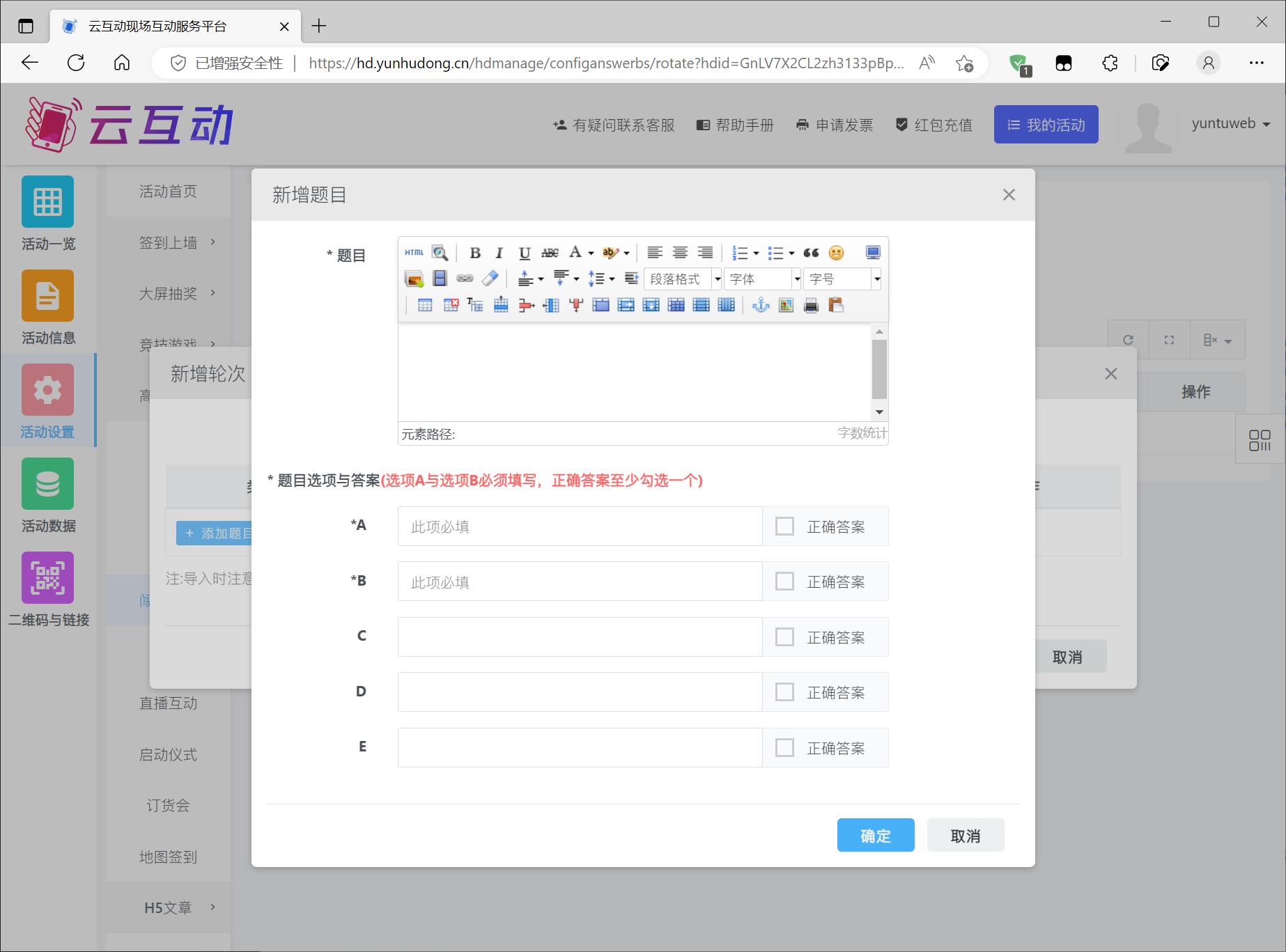Click the option B text input field
1286x952 pixels.
[x=580, y=582]
